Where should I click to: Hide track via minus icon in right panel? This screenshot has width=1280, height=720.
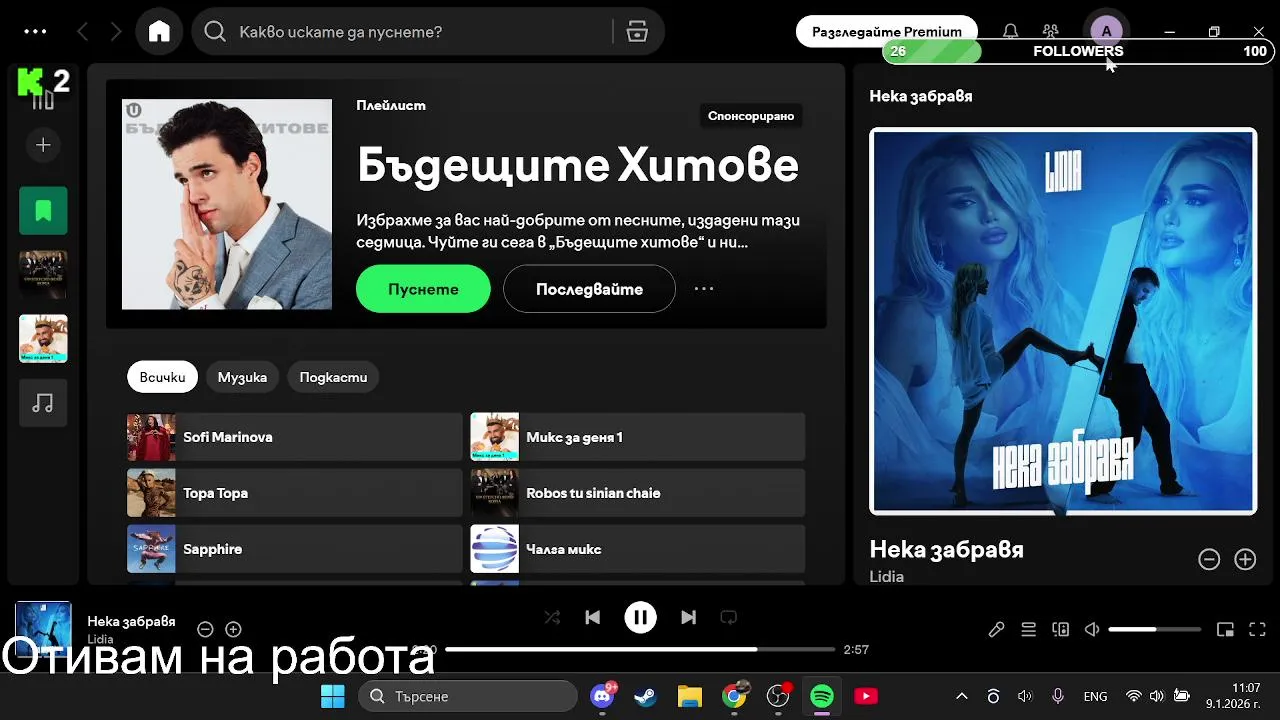1209,560
